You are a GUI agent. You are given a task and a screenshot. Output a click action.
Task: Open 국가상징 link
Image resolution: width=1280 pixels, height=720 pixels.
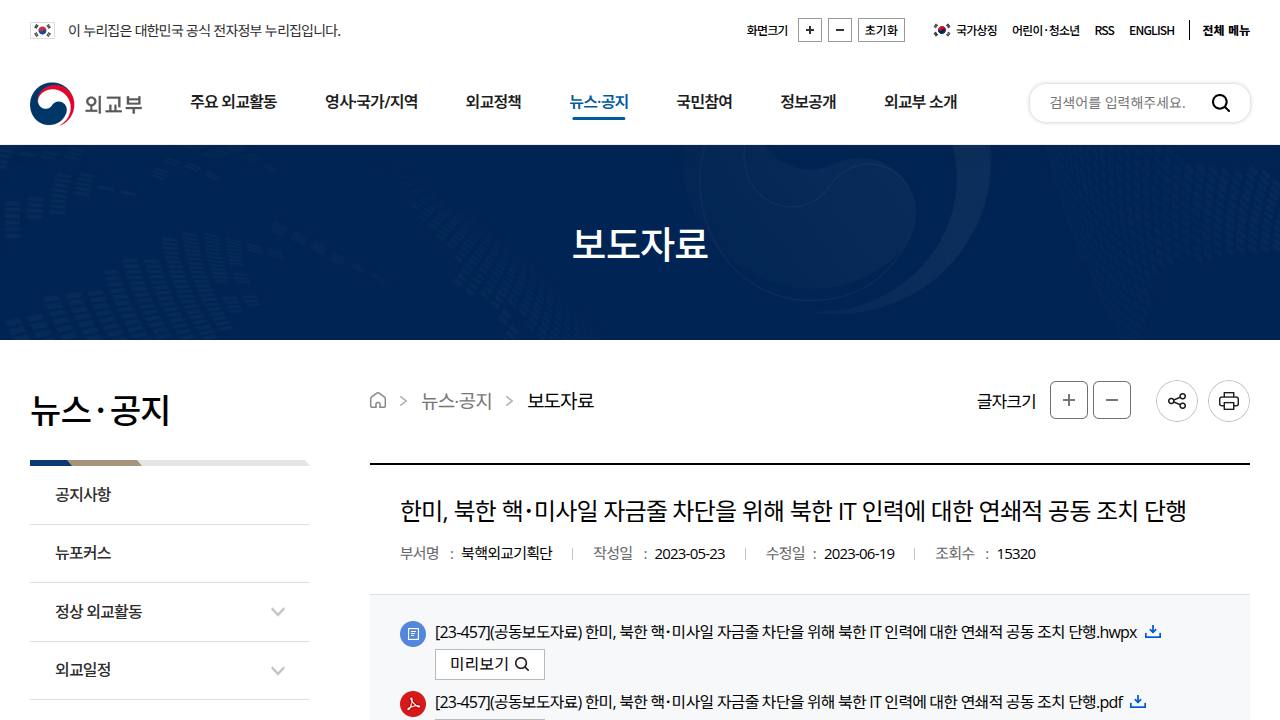tap(965, 30)
